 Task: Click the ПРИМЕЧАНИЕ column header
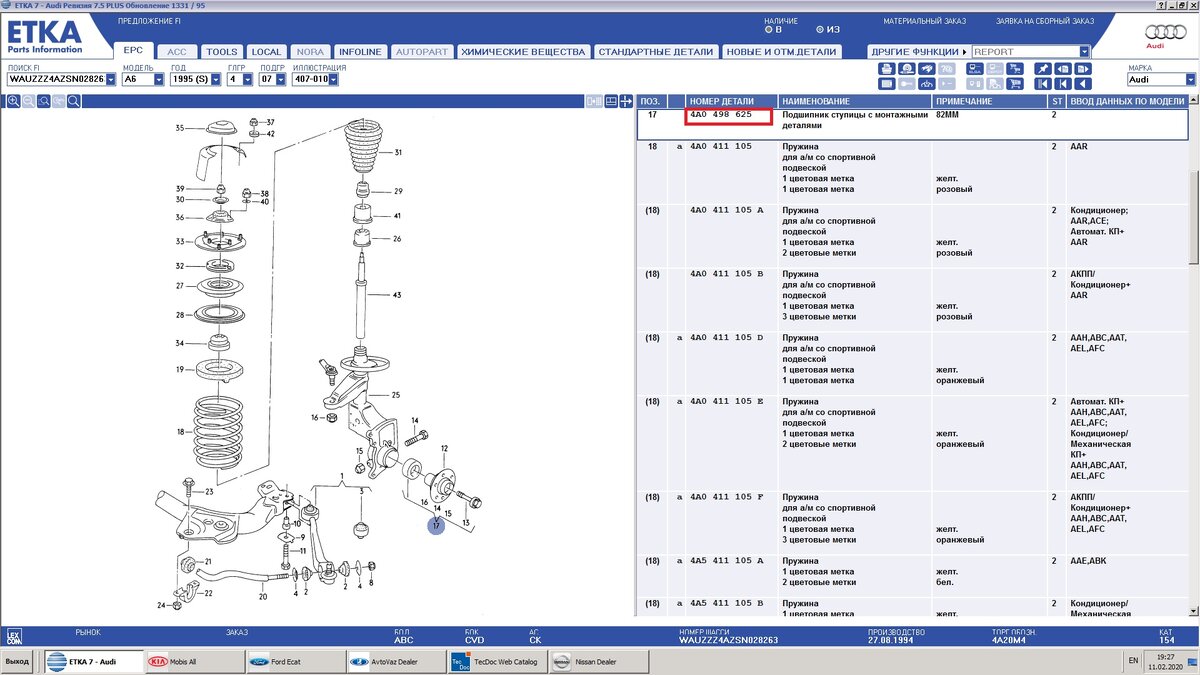point(989,101)
